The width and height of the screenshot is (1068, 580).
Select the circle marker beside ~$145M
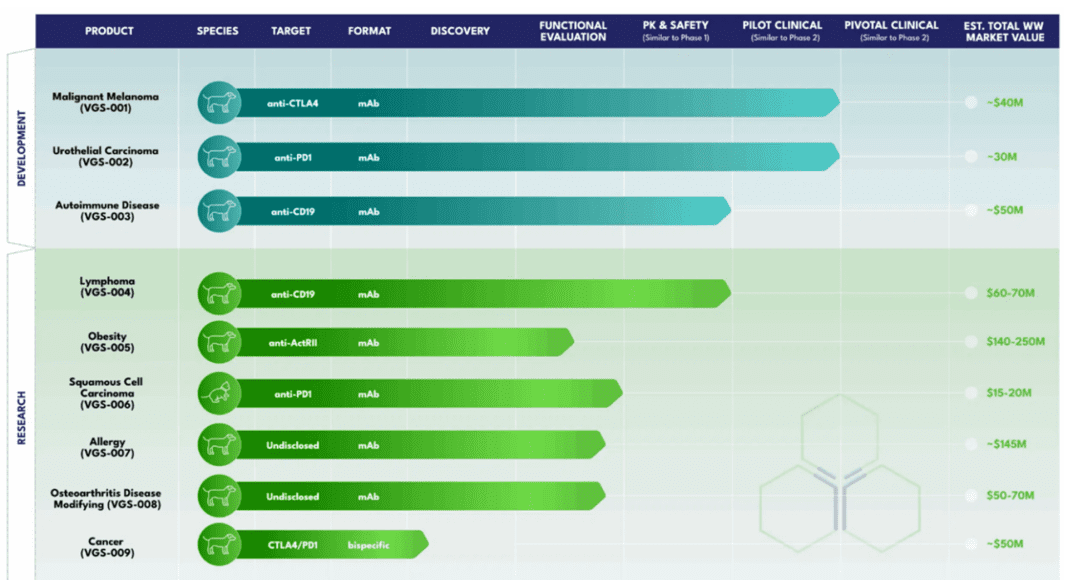(970, 445)
